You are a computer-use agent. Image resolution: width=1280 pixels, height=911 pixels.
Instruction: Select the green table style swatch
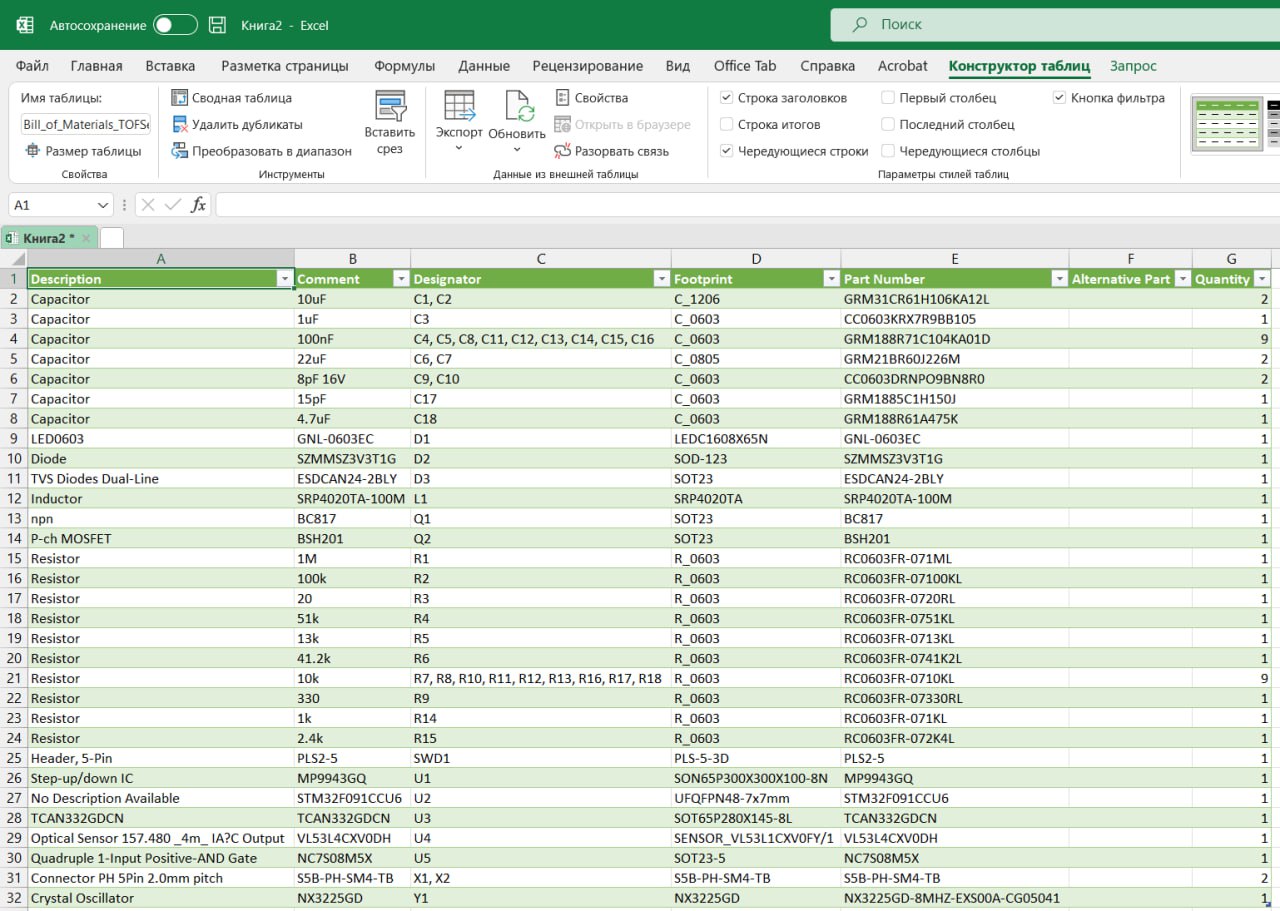pos(1227,123)
